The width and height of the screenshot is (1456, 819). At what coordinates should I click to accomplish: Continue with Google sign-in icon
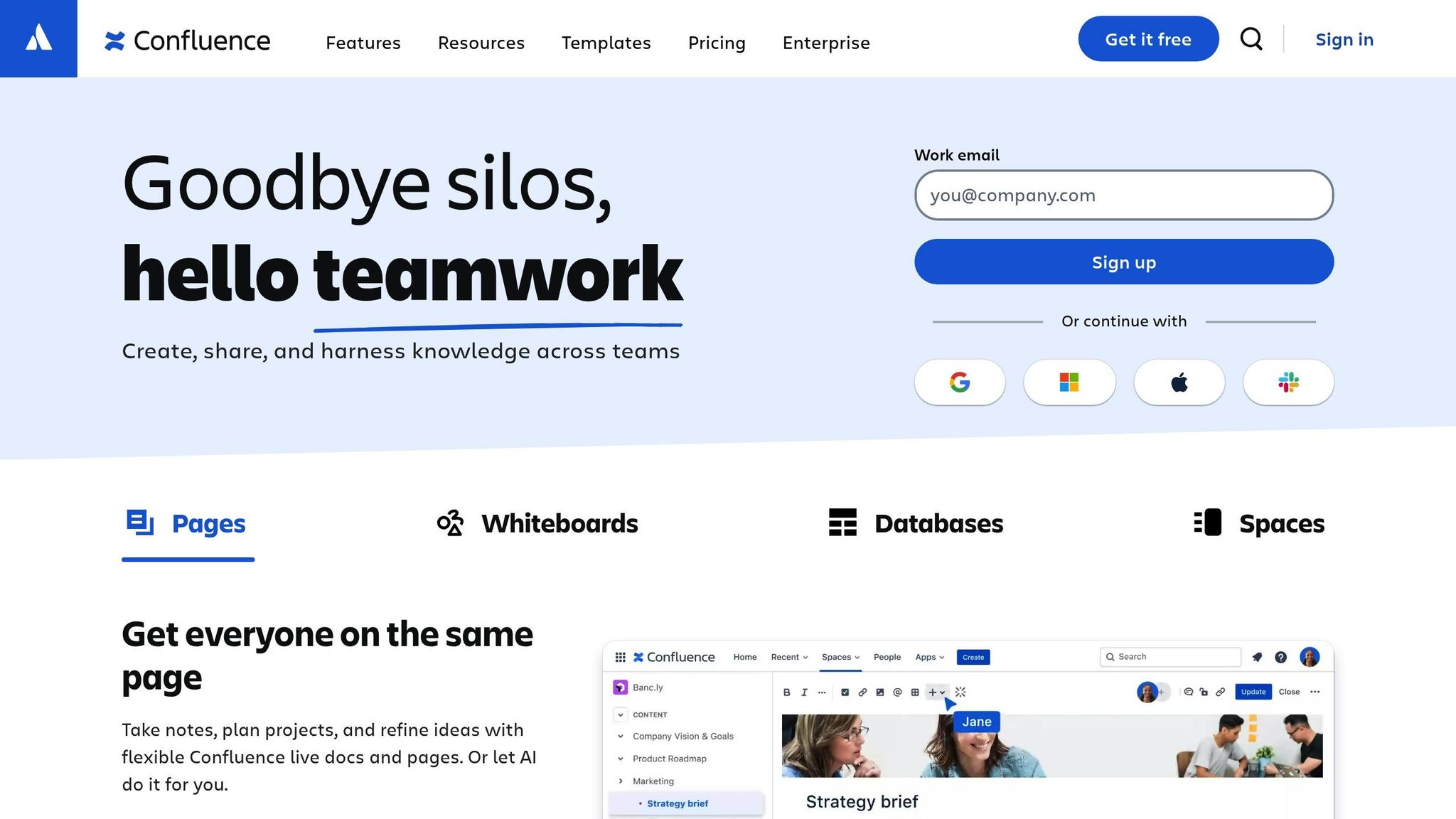tap(960, 382)
